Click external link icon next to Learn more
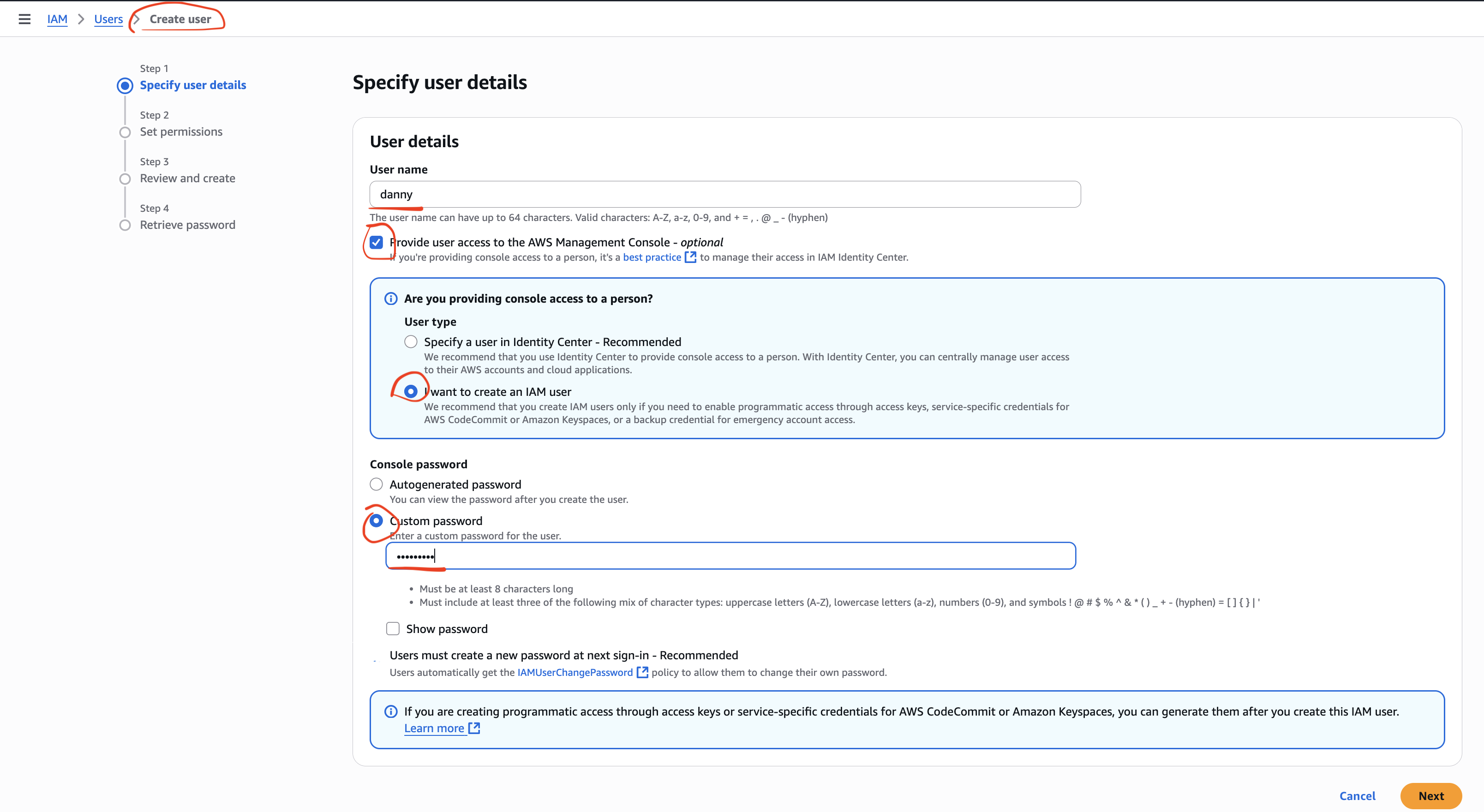This screenshot has width=1484, height=812. 474,728
